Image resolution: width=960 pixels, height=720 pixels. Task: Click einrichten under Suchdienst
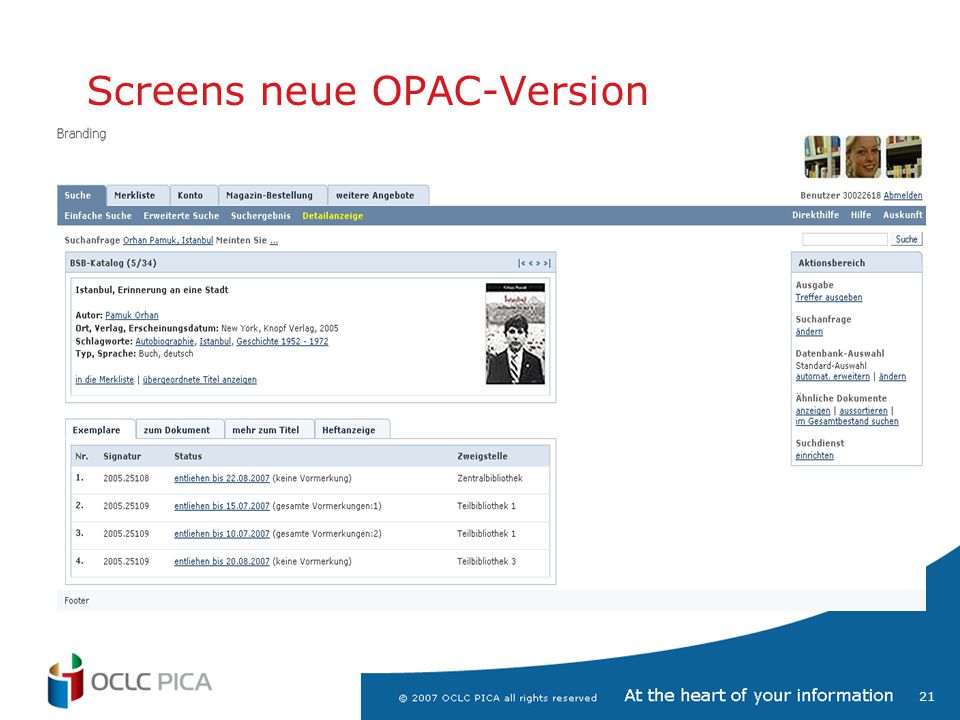click(814, 456)
